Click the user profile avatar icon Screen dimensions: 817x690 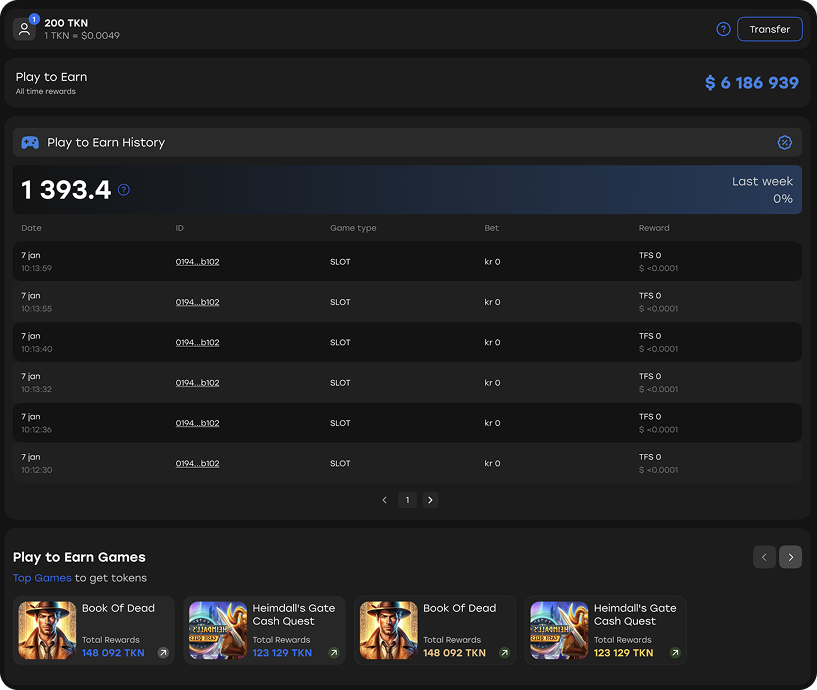[24, 29]
